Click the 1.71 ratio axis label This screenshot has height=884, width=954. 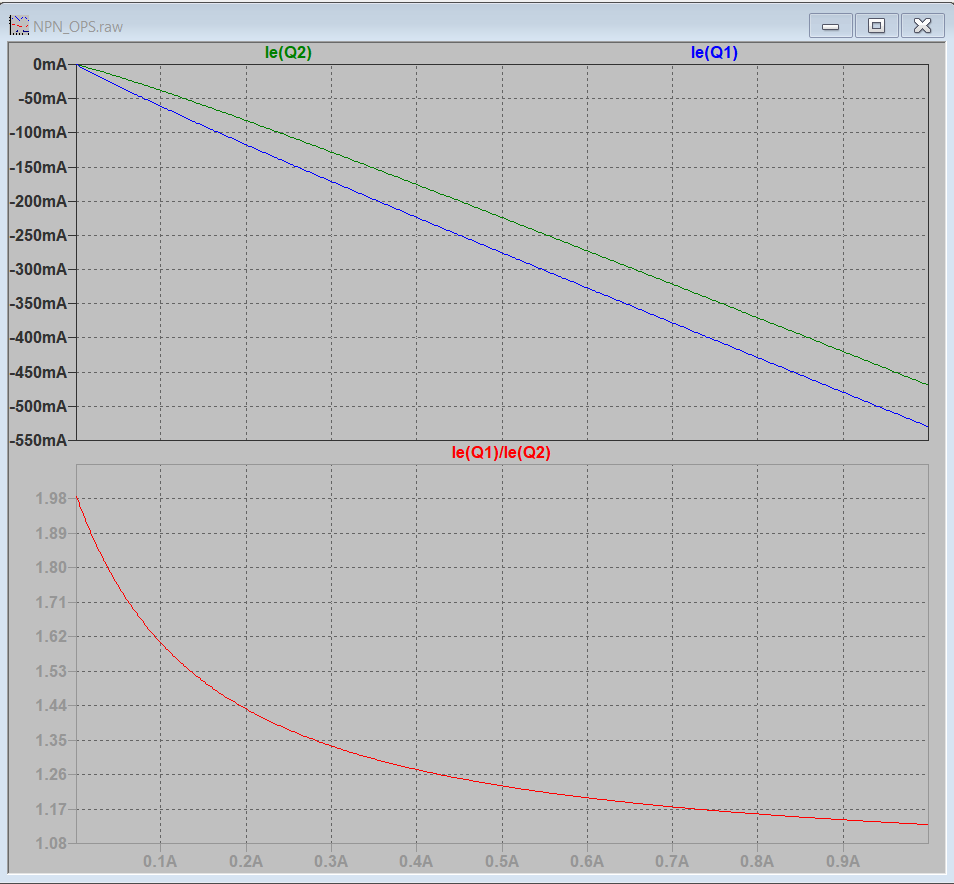pyautogui.click(x=51, y=602)
